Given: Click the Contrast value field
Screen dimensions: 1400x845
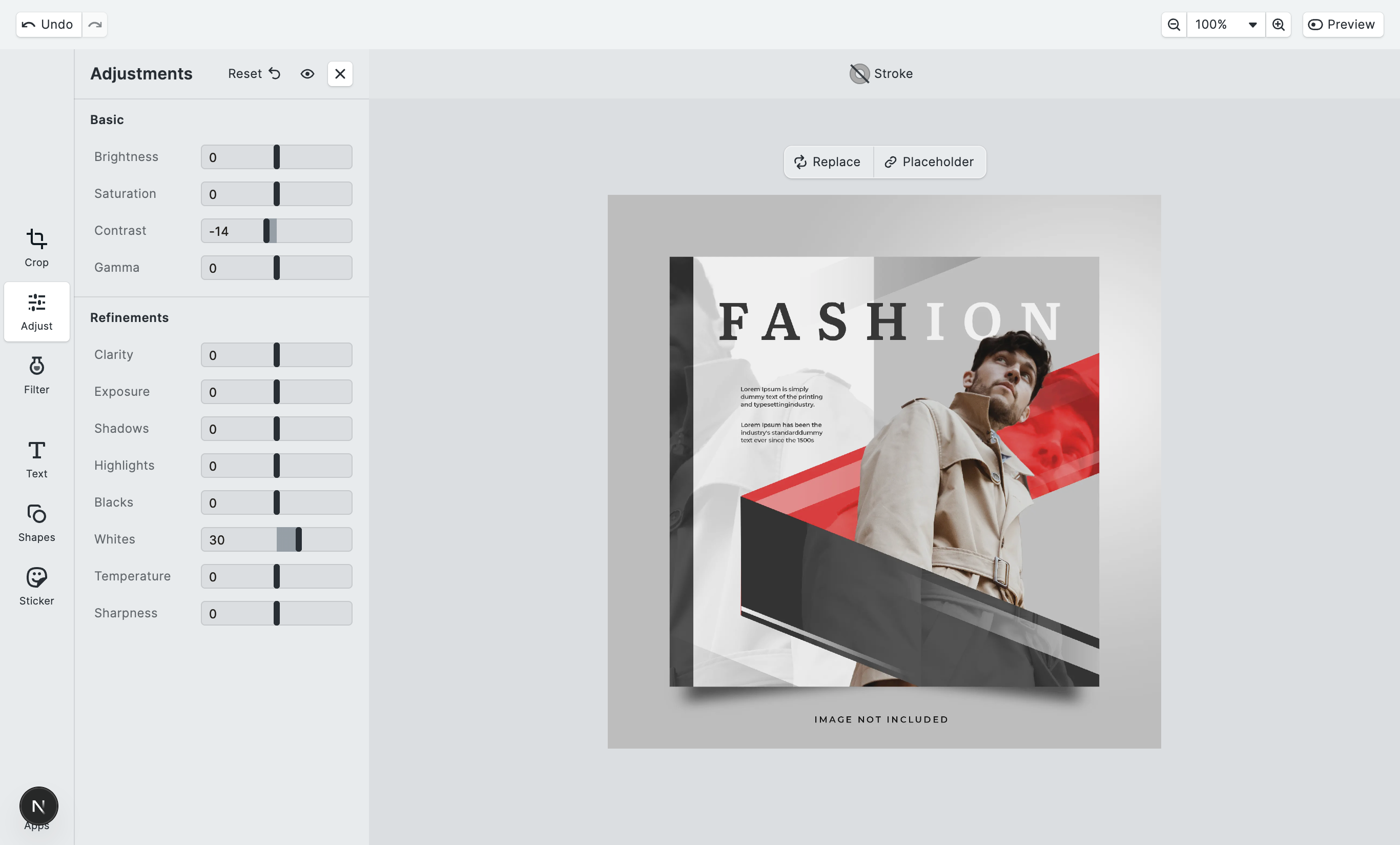Looking at the screenshot, I should tap(228, 231).
